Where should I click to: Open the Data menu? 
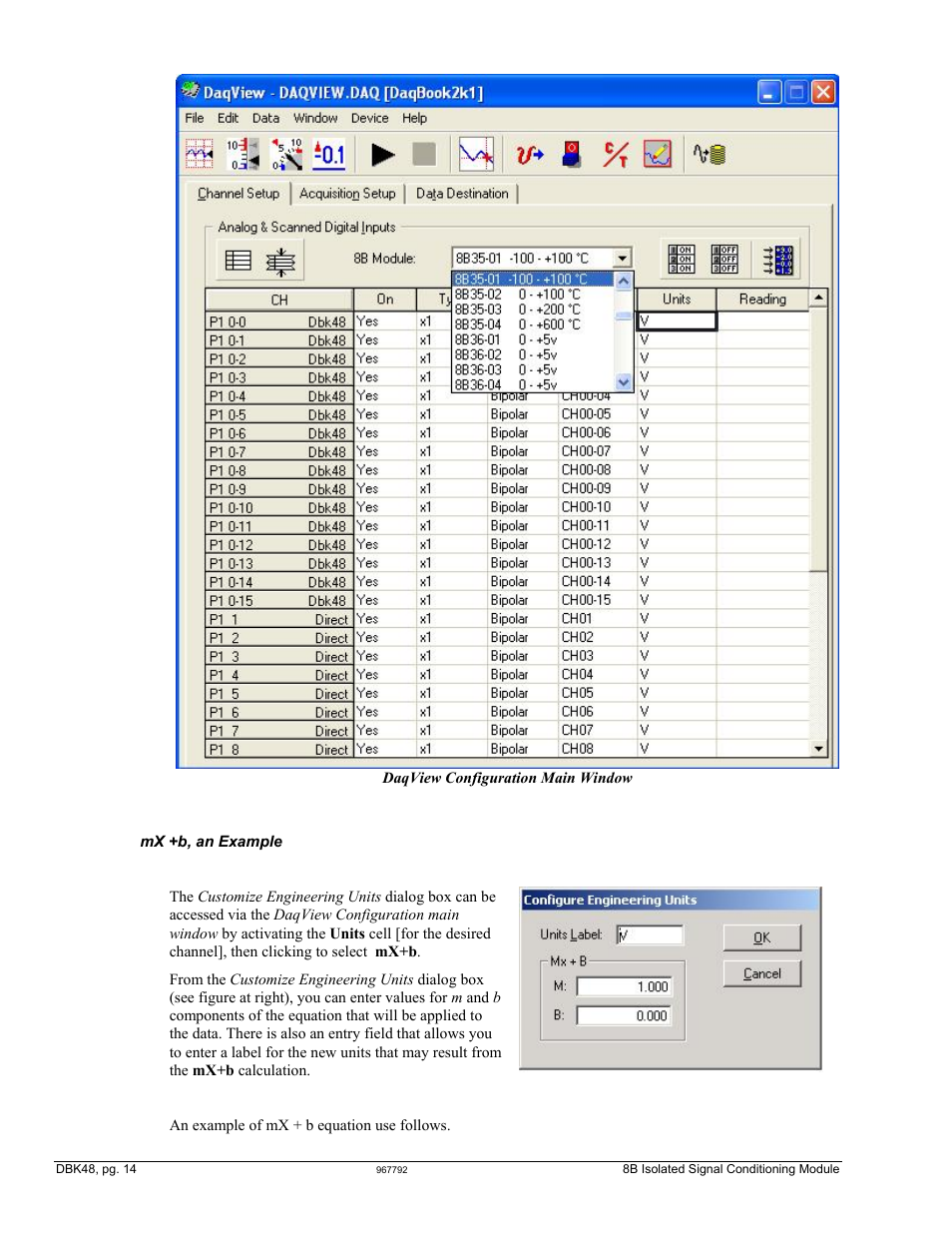(x=265, y=118)
